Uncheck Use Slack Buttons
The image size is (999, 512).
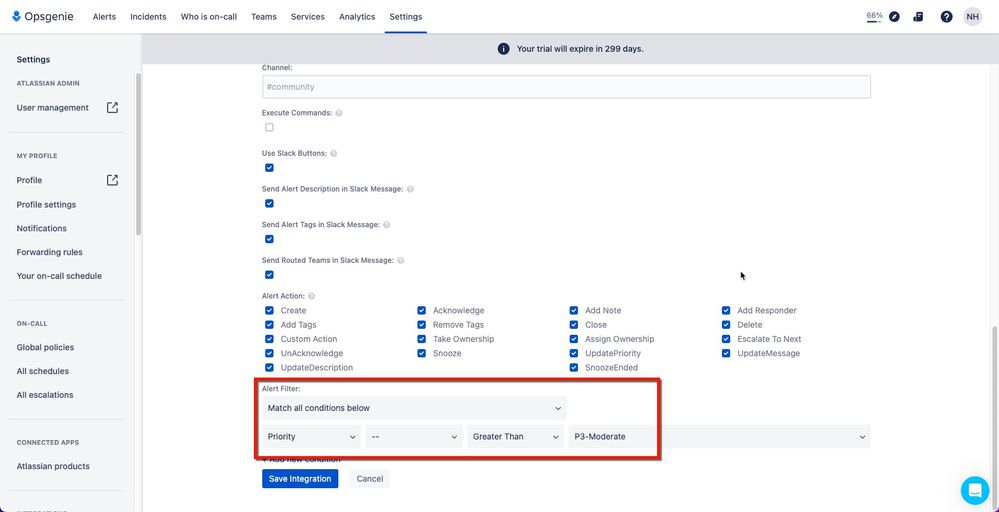coord(270,168)
